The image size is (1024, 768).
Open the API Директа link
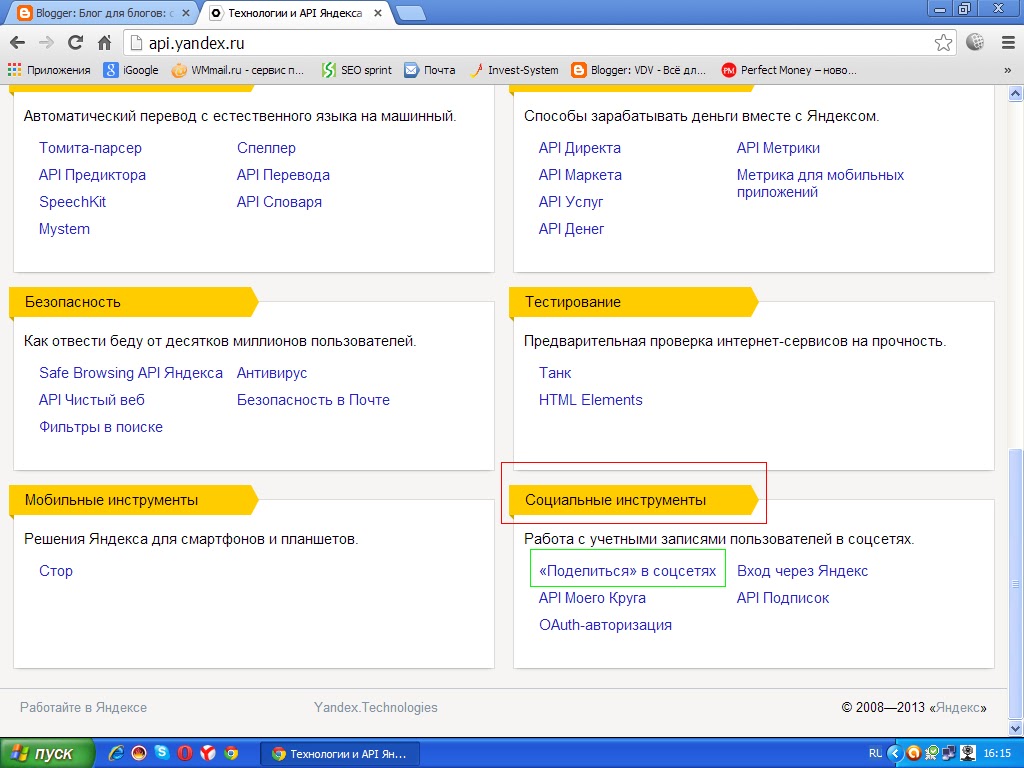tap(580, 148)
